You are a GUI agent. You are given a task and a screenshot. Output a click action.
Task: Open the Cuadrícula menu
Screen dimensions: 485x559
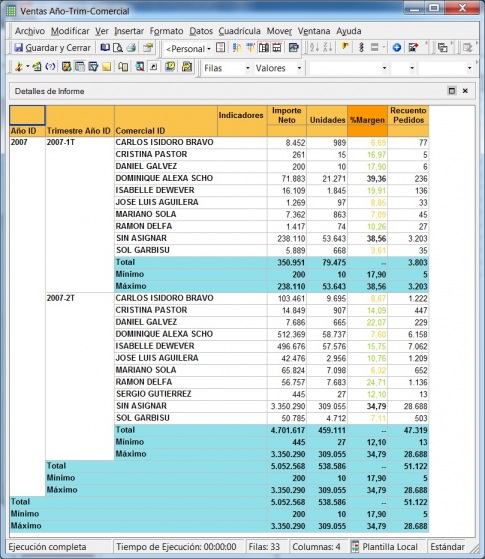pos(240,31)
